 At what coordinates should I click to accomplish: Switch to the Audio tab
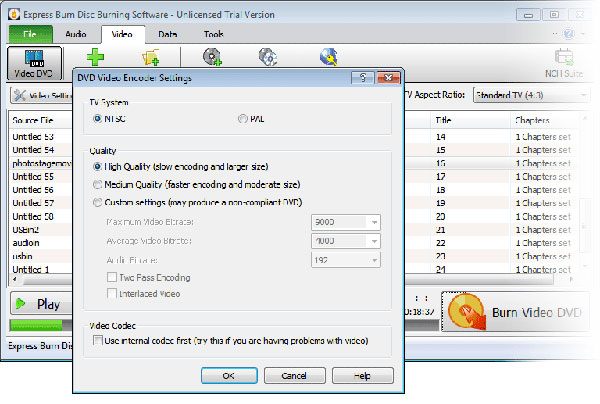[x=76, y=34]
